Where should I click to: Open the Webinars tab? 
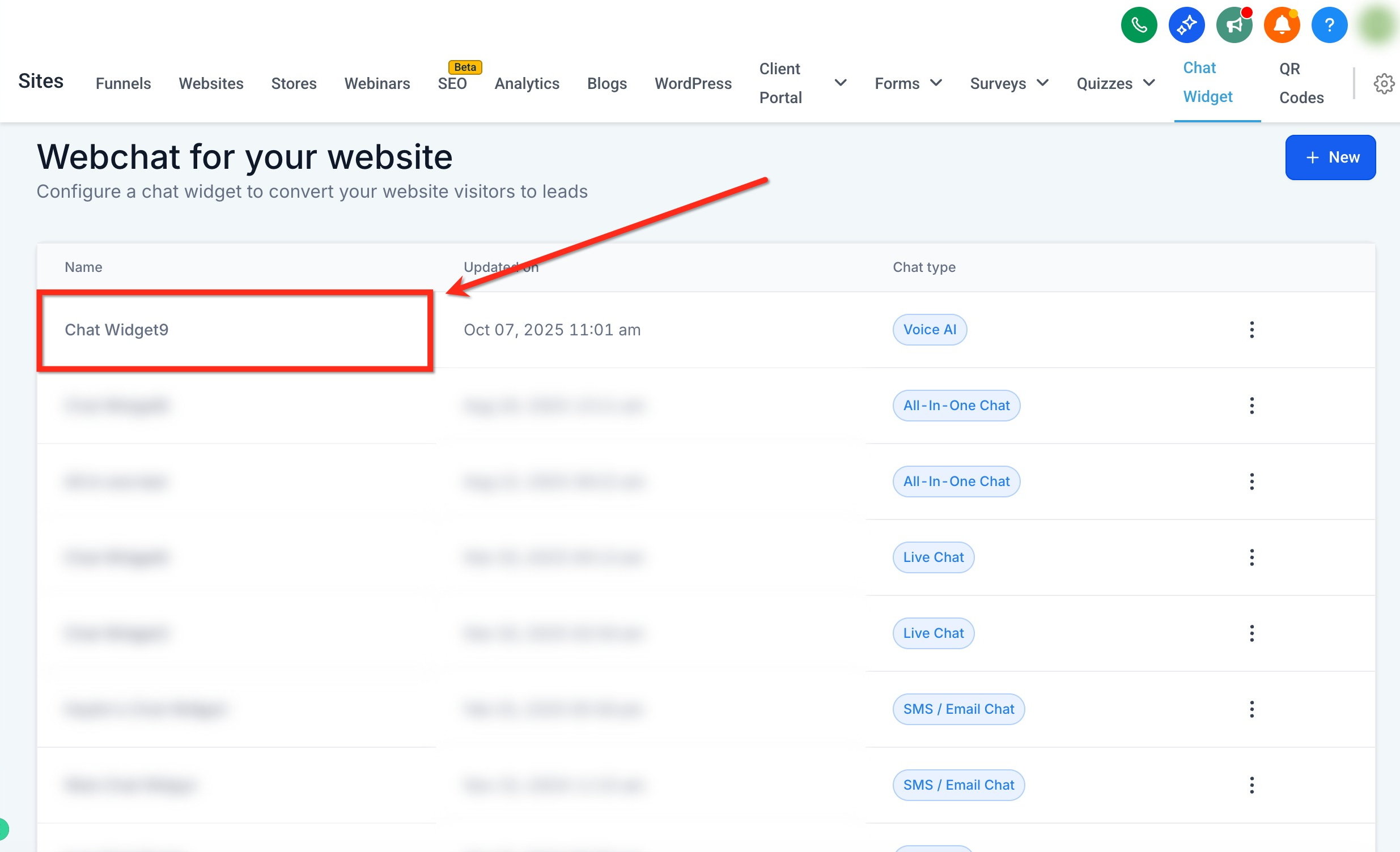pyautogui.click(x=377, y=83)
